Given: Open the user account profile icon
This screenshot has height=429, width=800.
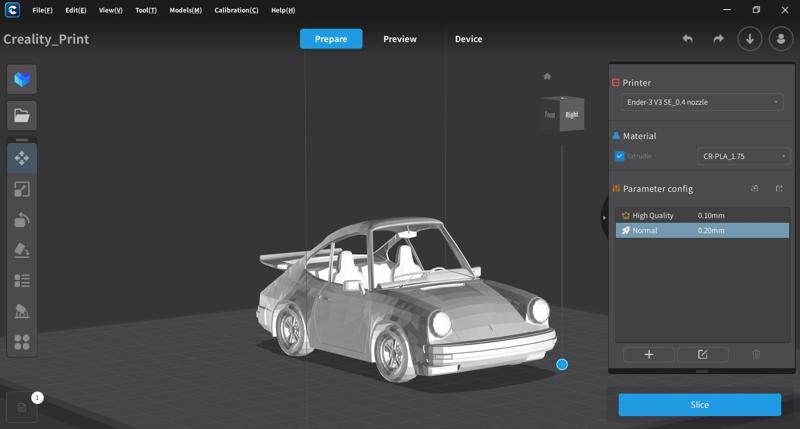Looking at the screenshot, I should tap(780, 39).
